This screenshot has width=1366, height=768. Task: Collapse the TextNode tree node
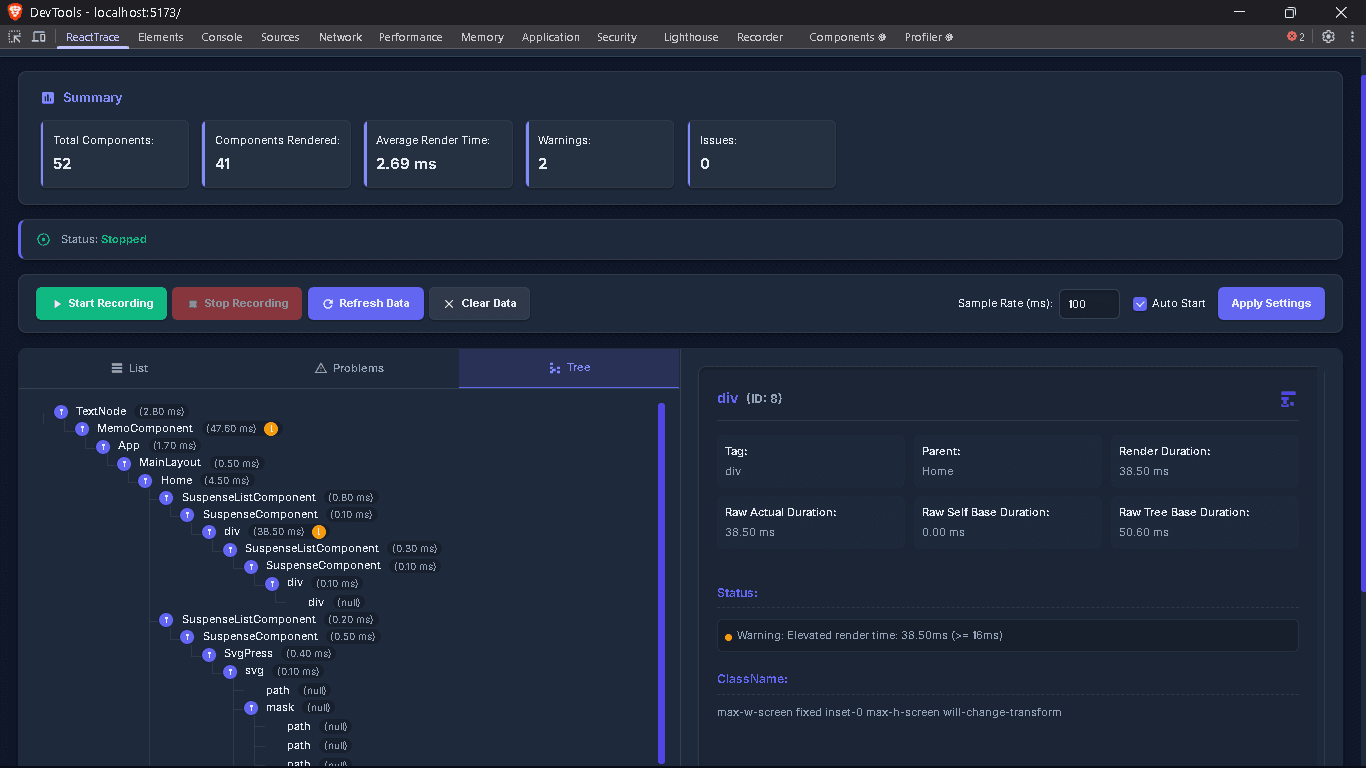61,412
